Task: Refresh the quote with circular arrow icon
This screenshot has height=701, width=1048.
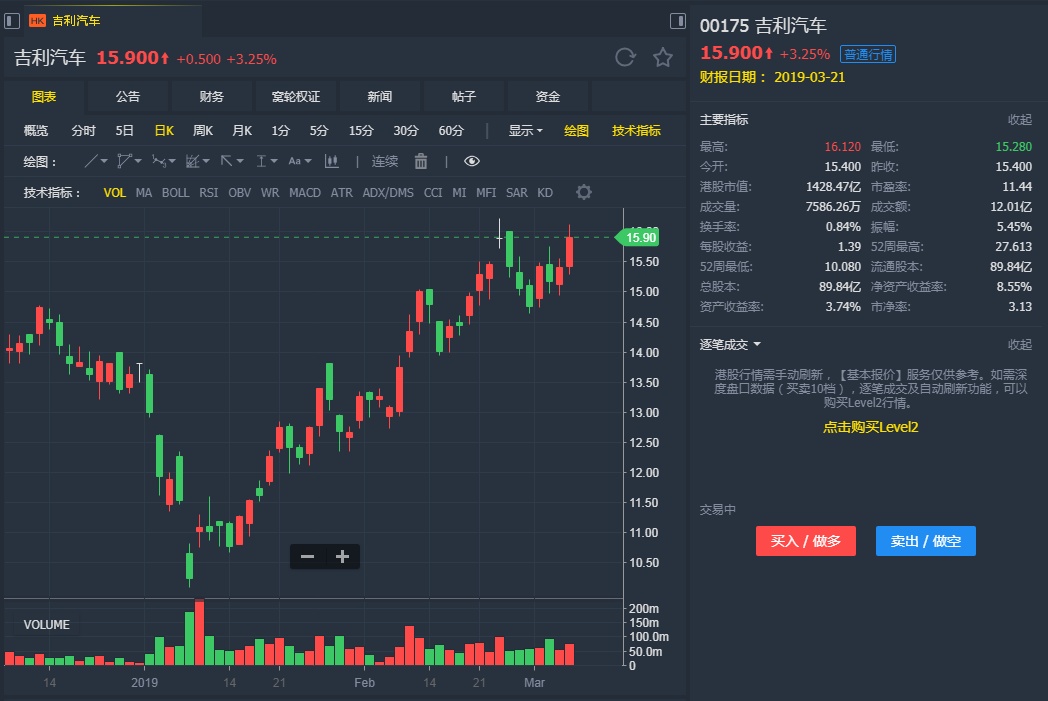Action: click(x=625, y=57)
